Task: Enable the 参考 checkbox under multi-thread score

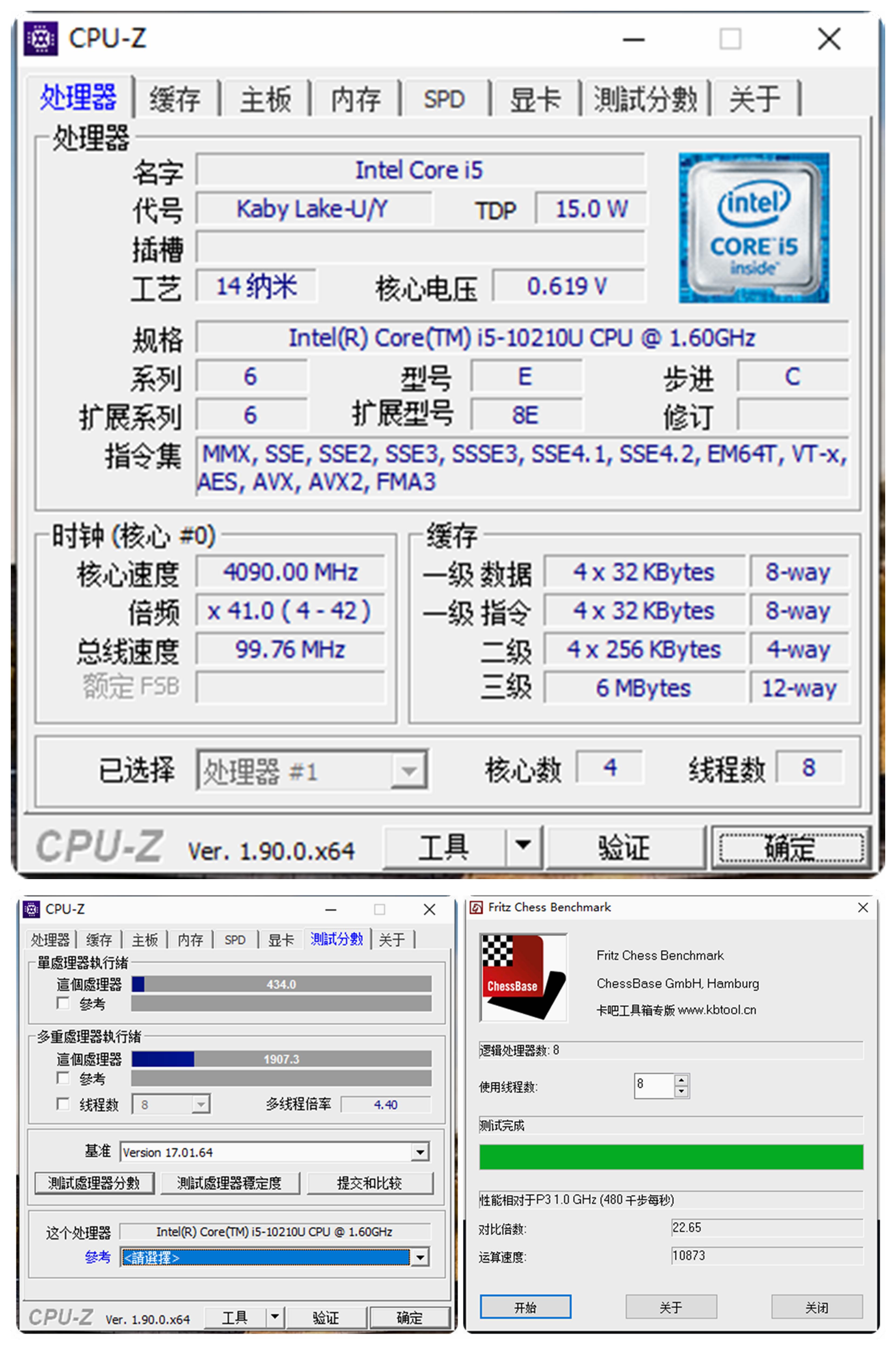Action: click(63, 1078)
